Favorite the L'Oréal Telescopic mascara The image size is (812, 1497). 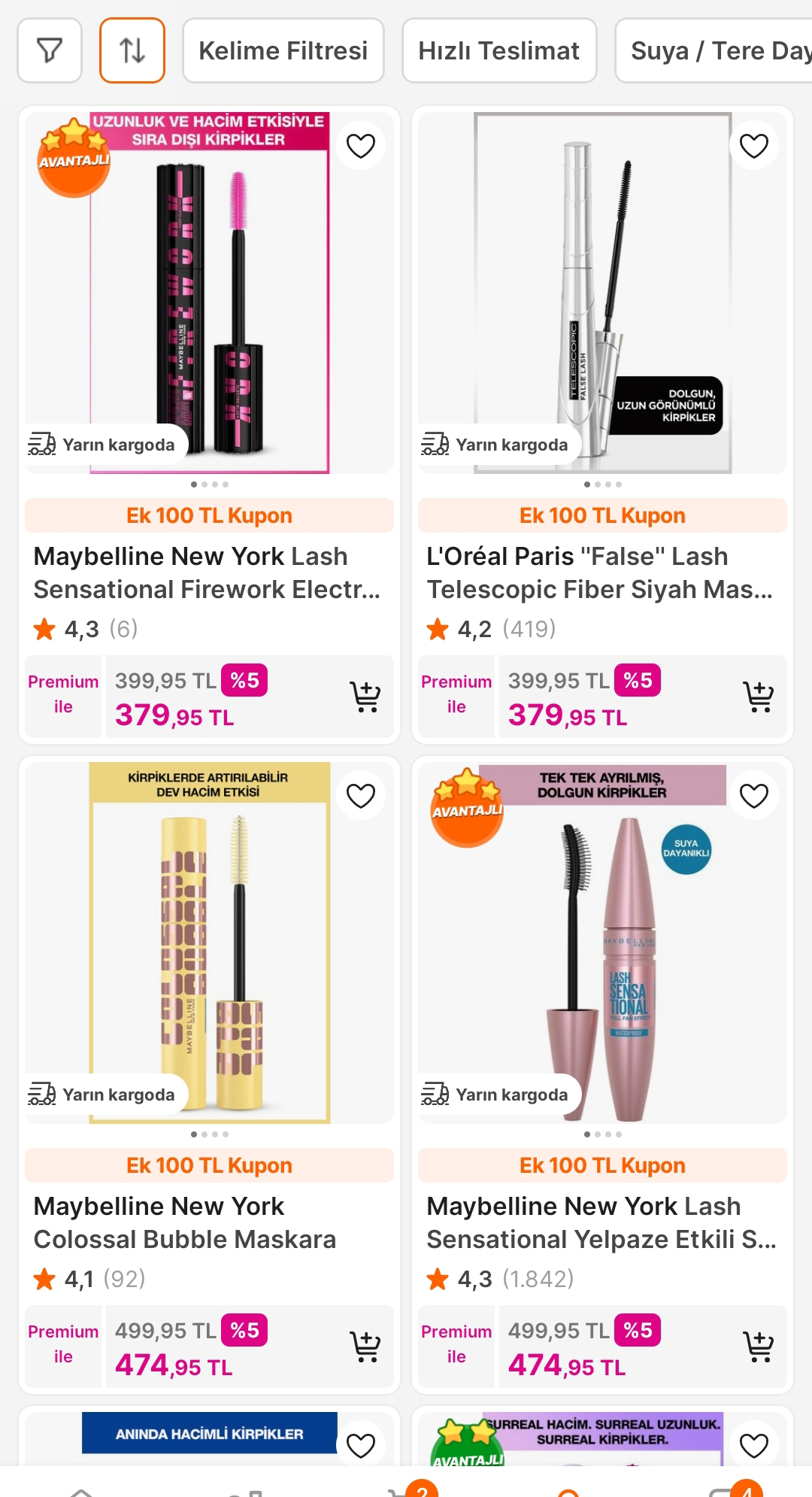754,145
